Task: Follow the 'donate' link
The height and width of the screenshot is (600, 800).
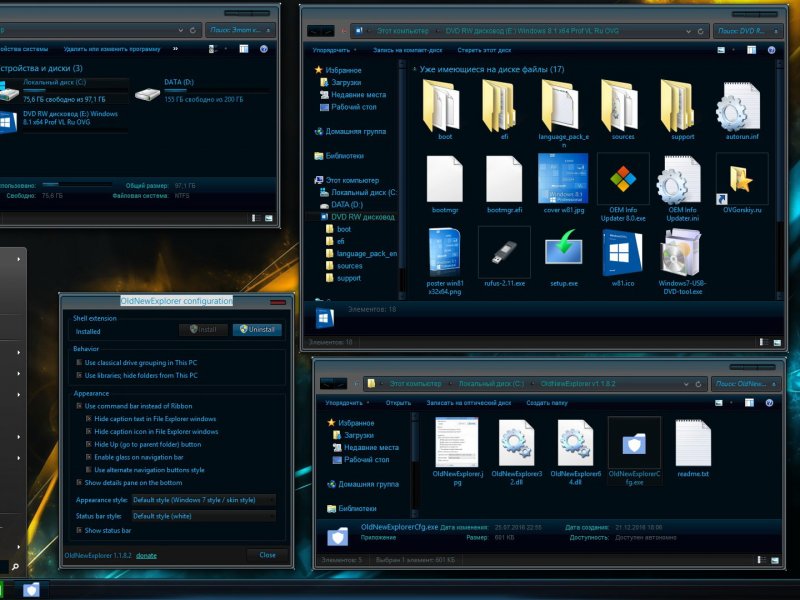Action: [x=146, y=556]
